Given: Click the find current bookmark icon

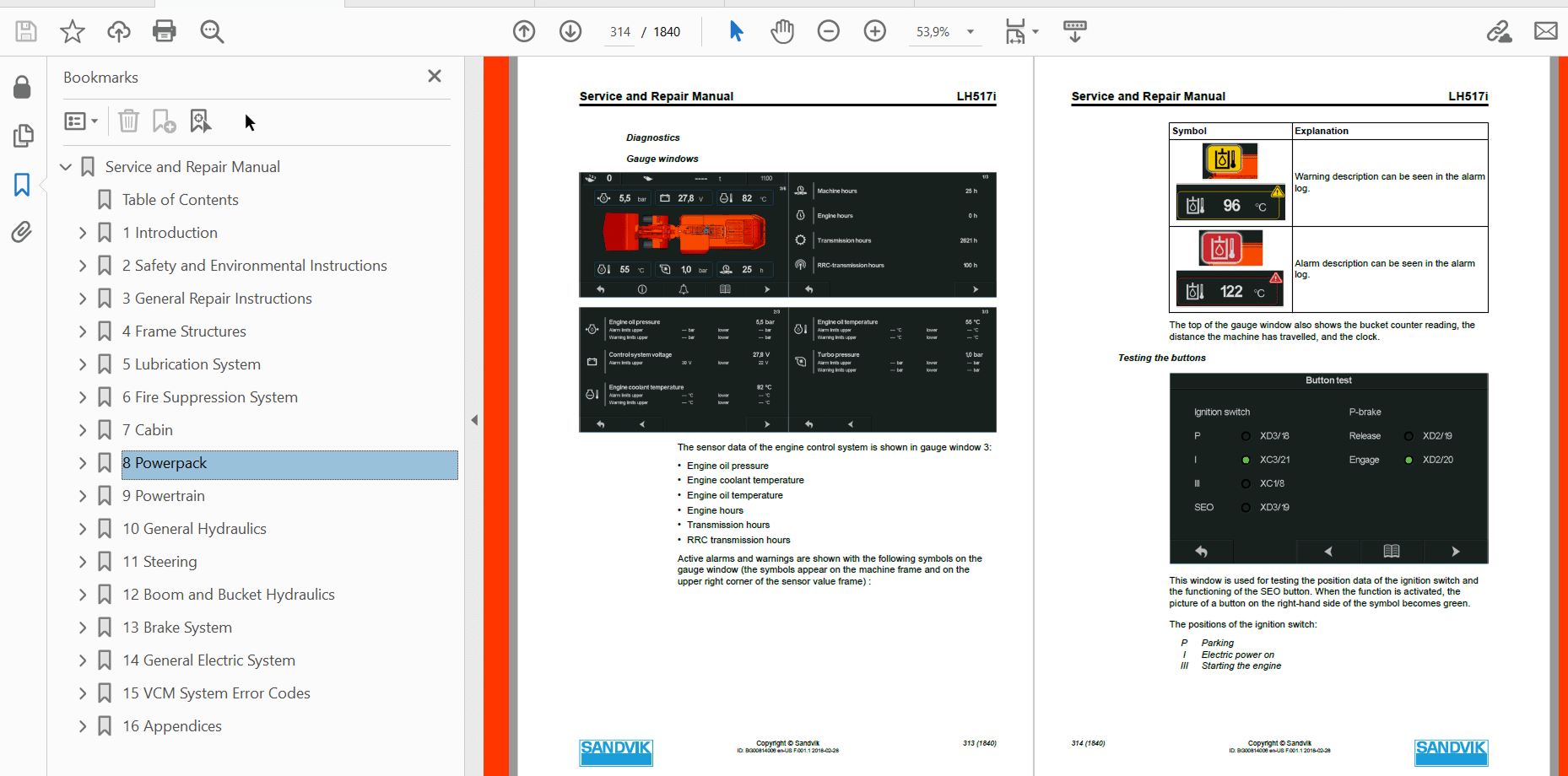Looking at the screenshot, I should [x=201, y=121].
